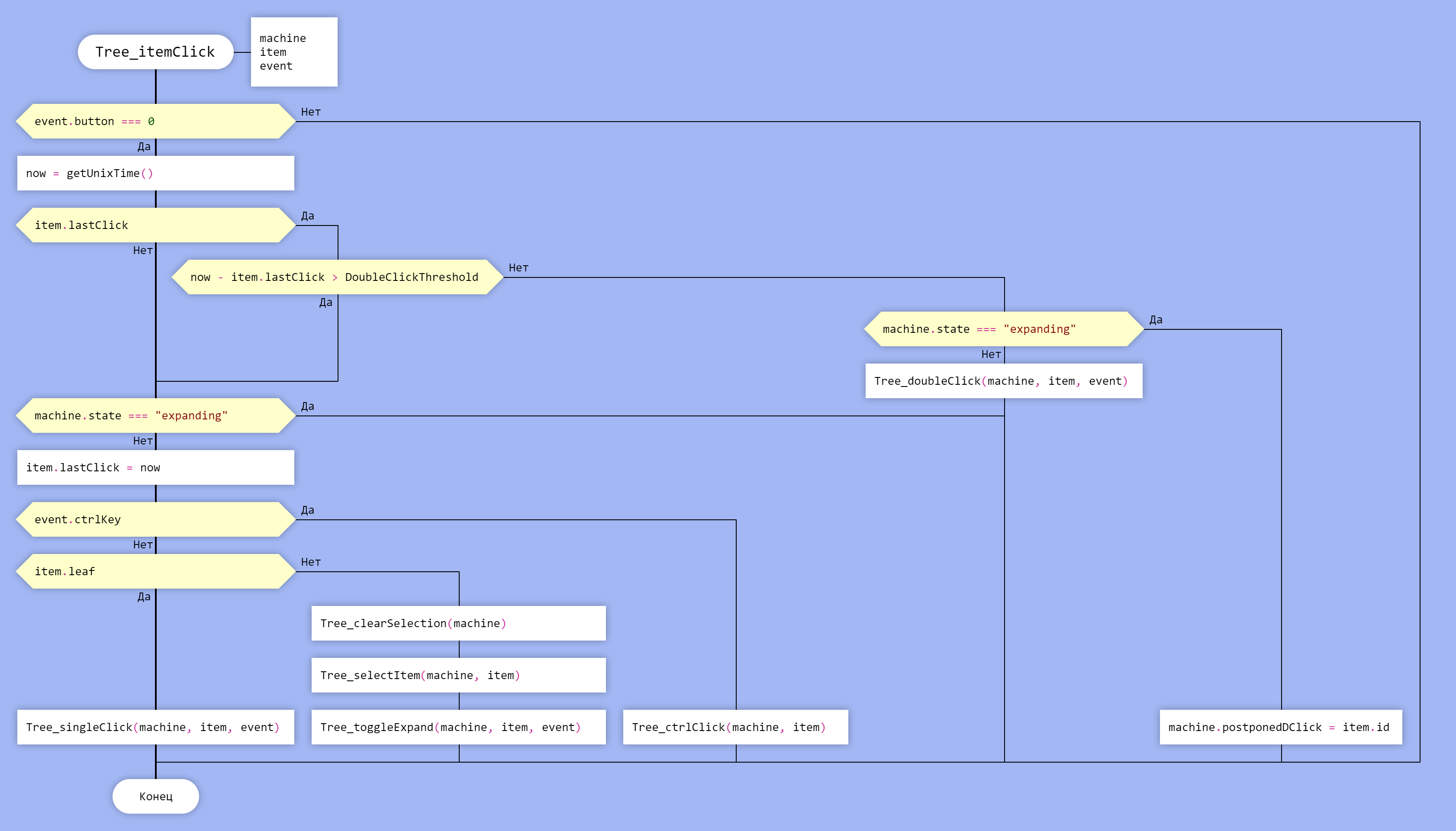The width and height of the screenshot is (1456, 831).
Task: Click the right-side machine.state expanding question
Action: click(1003, 329)
